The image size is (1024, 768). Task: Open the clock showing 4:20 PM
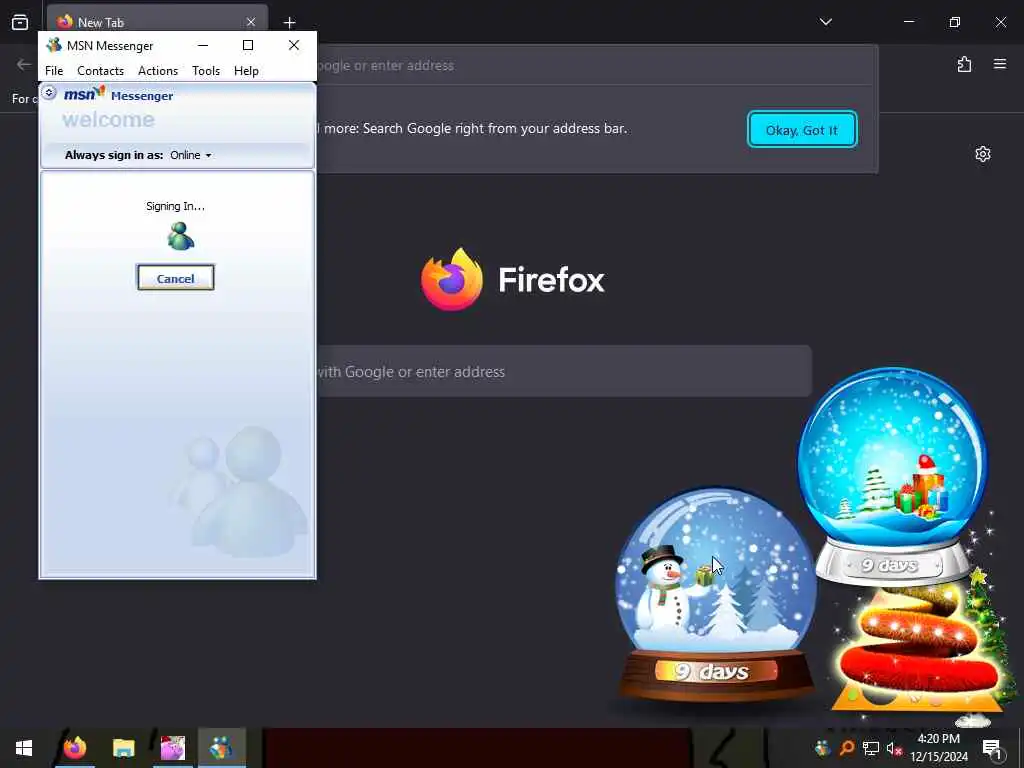pos(939,748)
